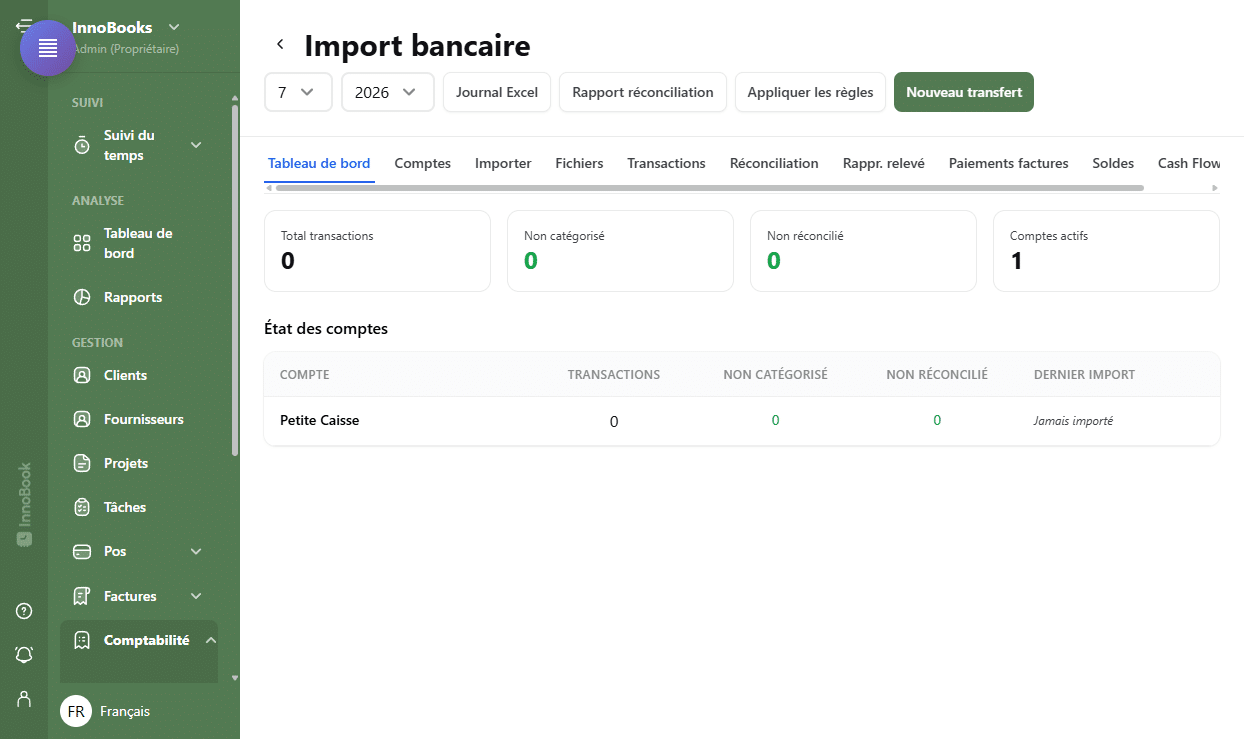The width and height of the screenshot is (1244, 739).
Task: Click the DERNIER IMPORT column header
Action: click(x=1084, y=375)
